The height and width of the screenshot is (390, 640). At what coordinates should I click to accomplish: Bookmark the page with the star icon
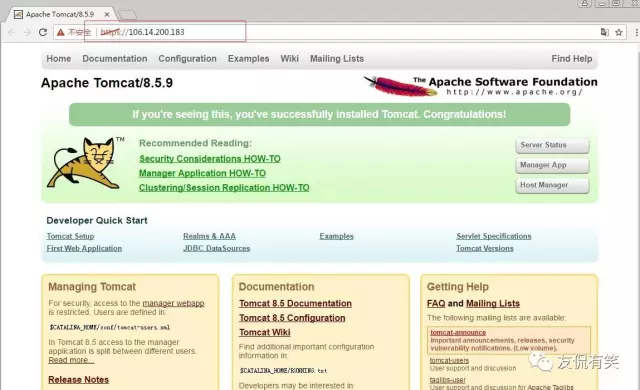pyautogui.click(x=619, y=32)
